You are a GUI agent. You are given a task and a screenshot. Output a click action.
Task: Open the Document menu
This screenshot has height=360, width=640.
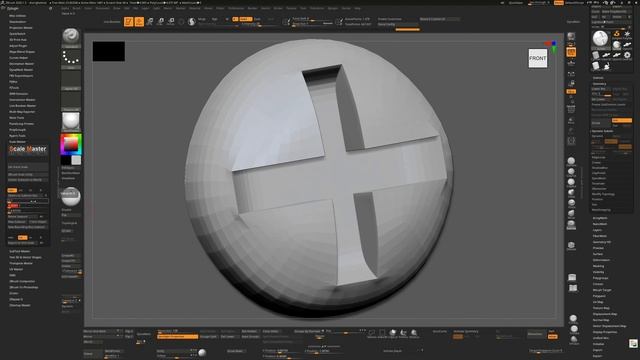click(102, 8)
